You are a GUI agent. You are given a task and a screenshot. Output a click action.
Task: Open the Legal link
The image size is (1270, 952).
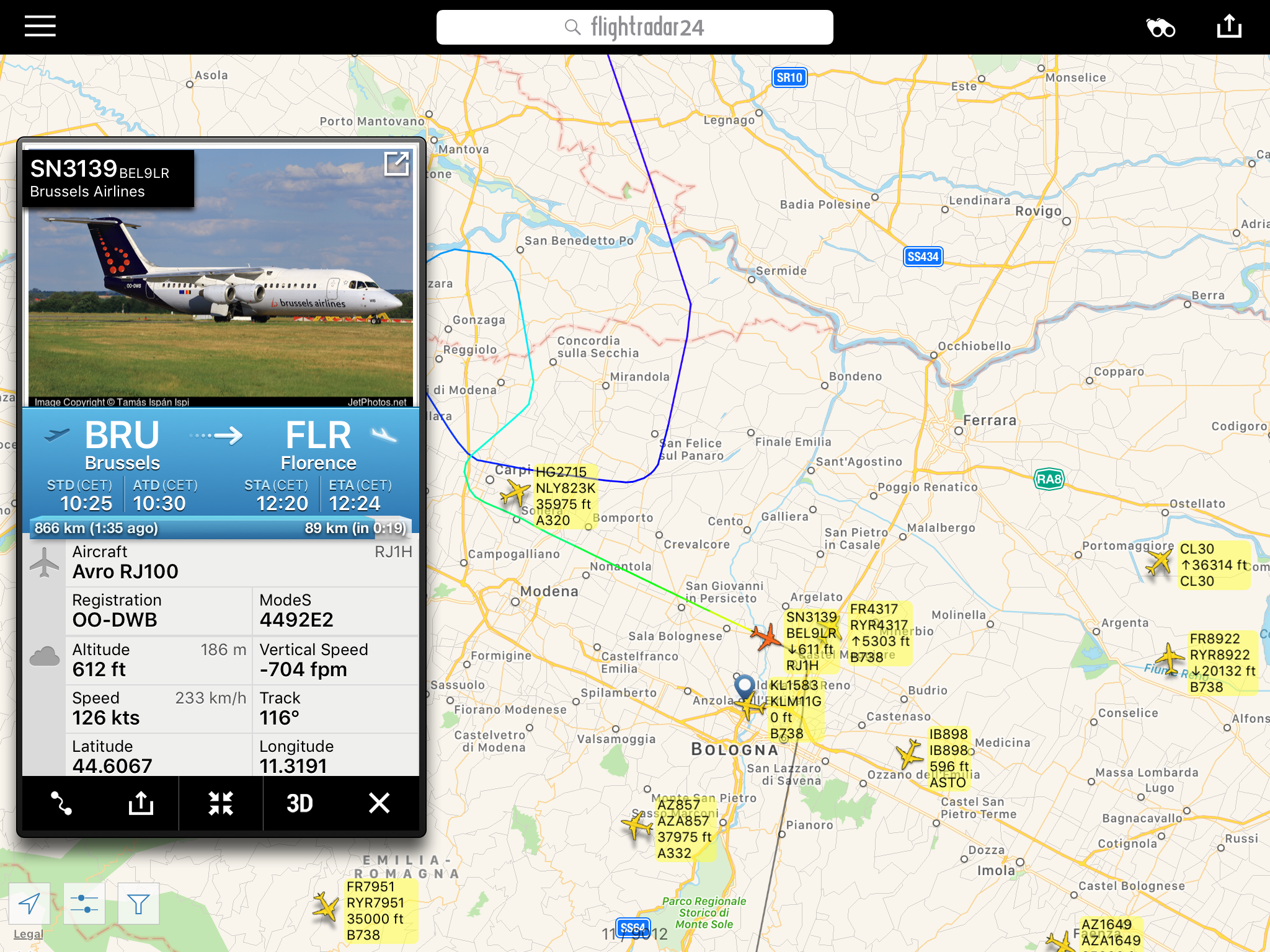(28, 934)
